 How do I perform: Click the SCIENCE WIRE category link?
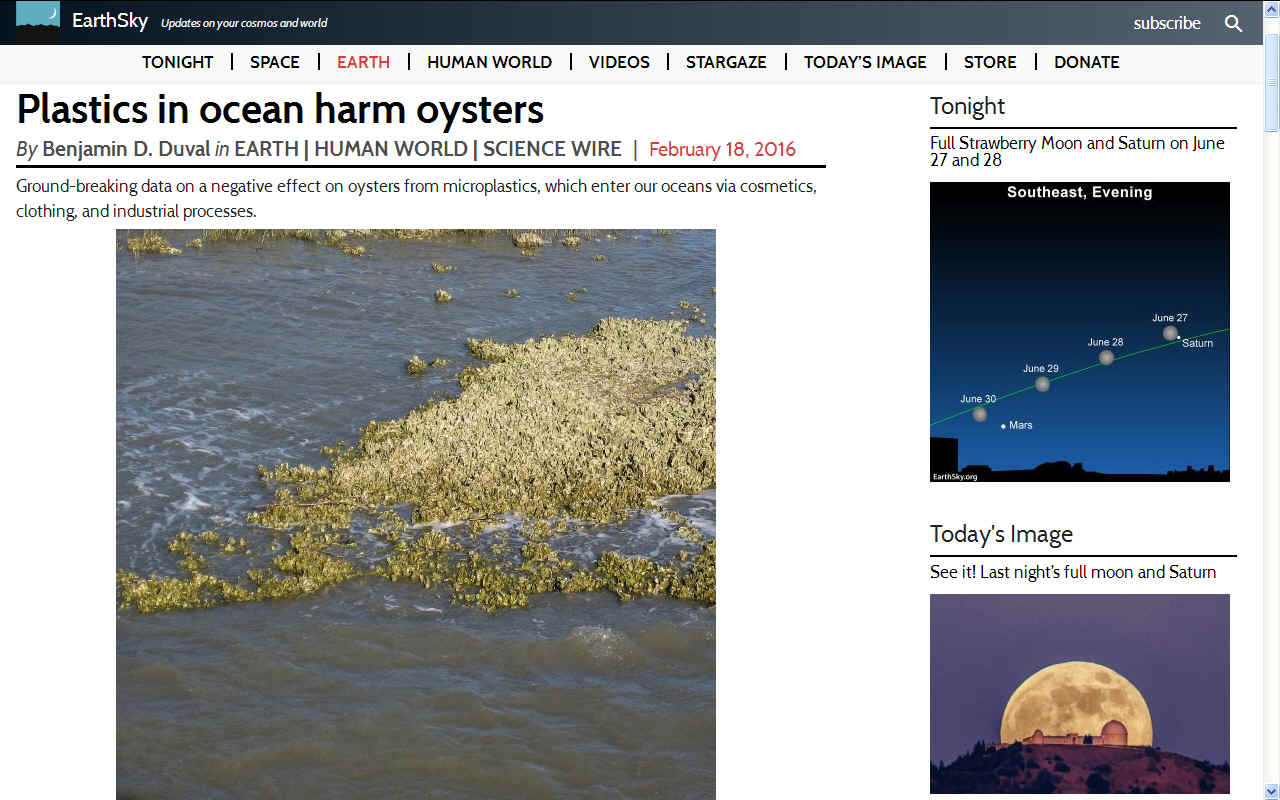coord(552,149)
